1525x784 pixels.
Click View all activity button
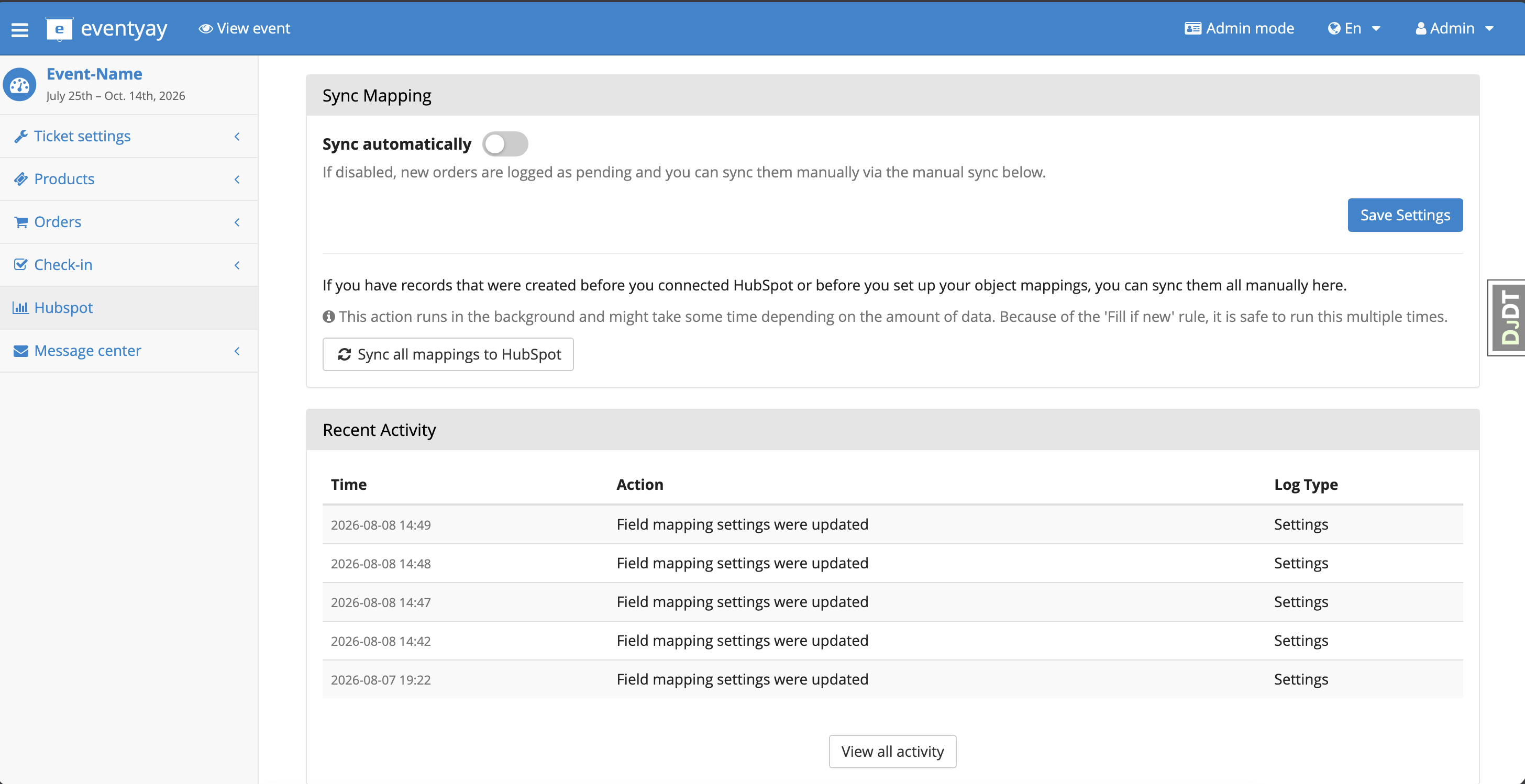pyautogui.click(x=892, y=752)
